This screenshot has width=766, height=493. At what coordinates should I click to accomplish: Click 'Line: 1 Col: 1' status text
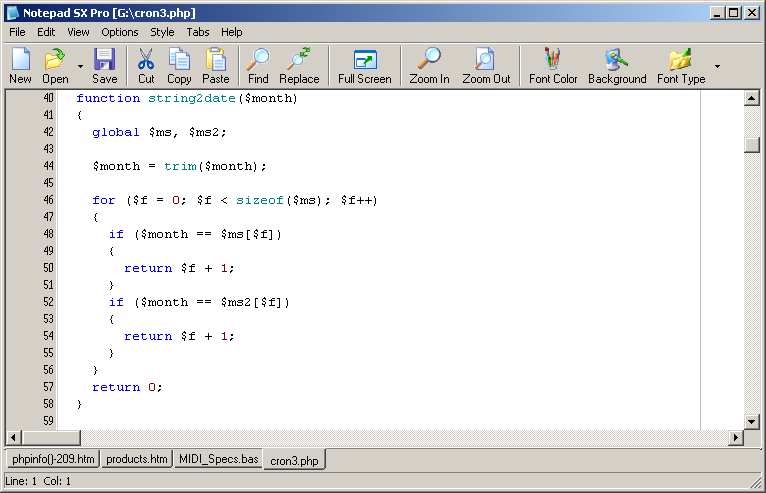pos(38,481)
